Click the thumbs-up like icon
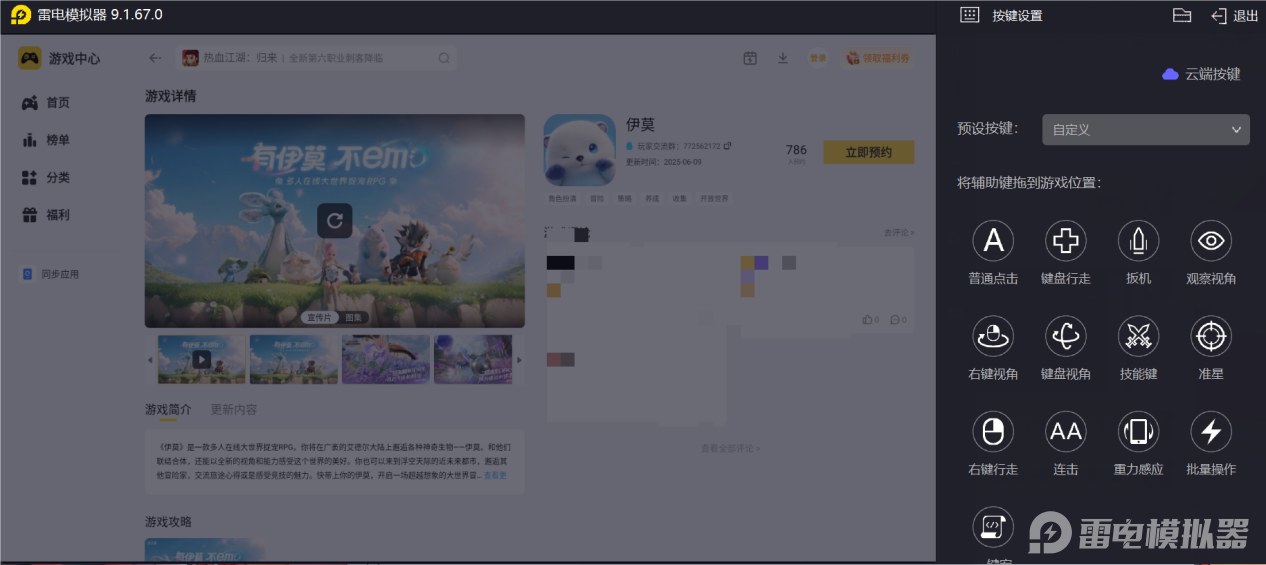Screen dimensions: 1266x565 (867, 320)
